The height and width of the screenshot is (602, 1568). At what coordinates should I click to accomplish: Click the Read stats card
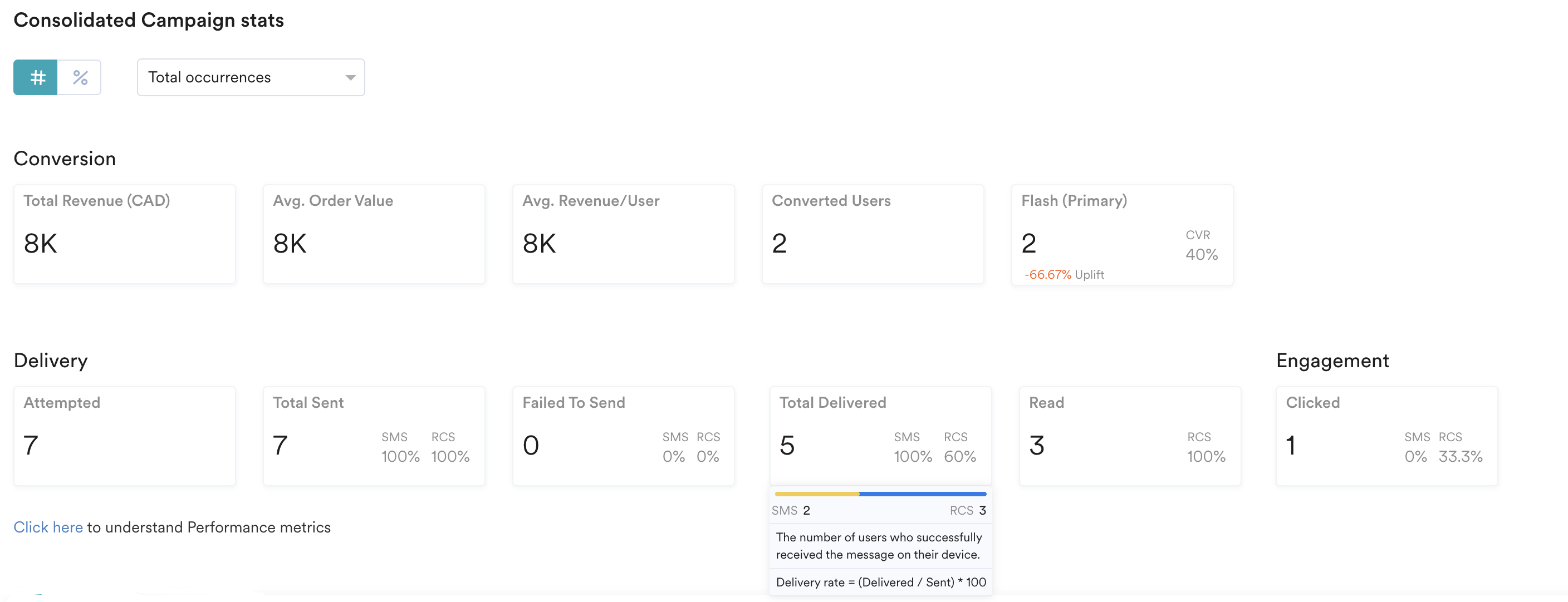tap(1129, 436)
